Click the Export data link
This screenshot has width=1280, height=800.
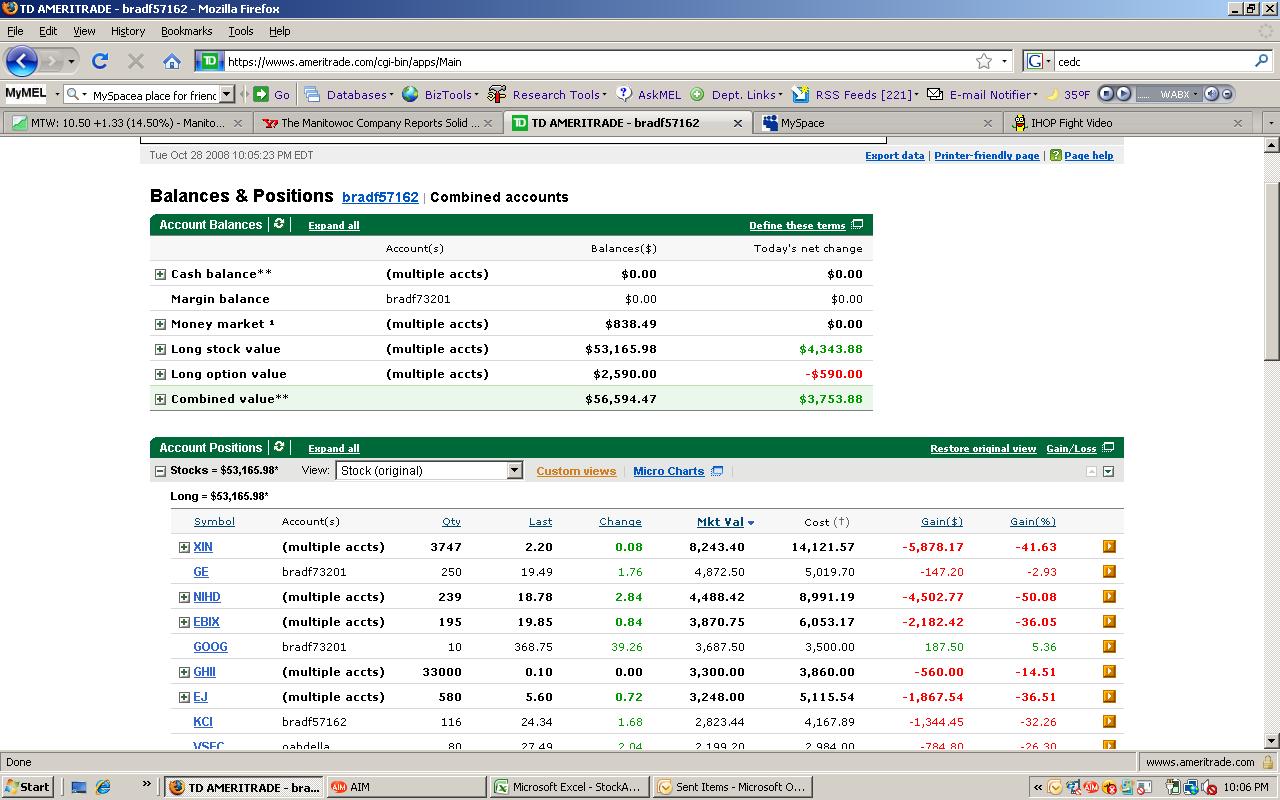894,156
